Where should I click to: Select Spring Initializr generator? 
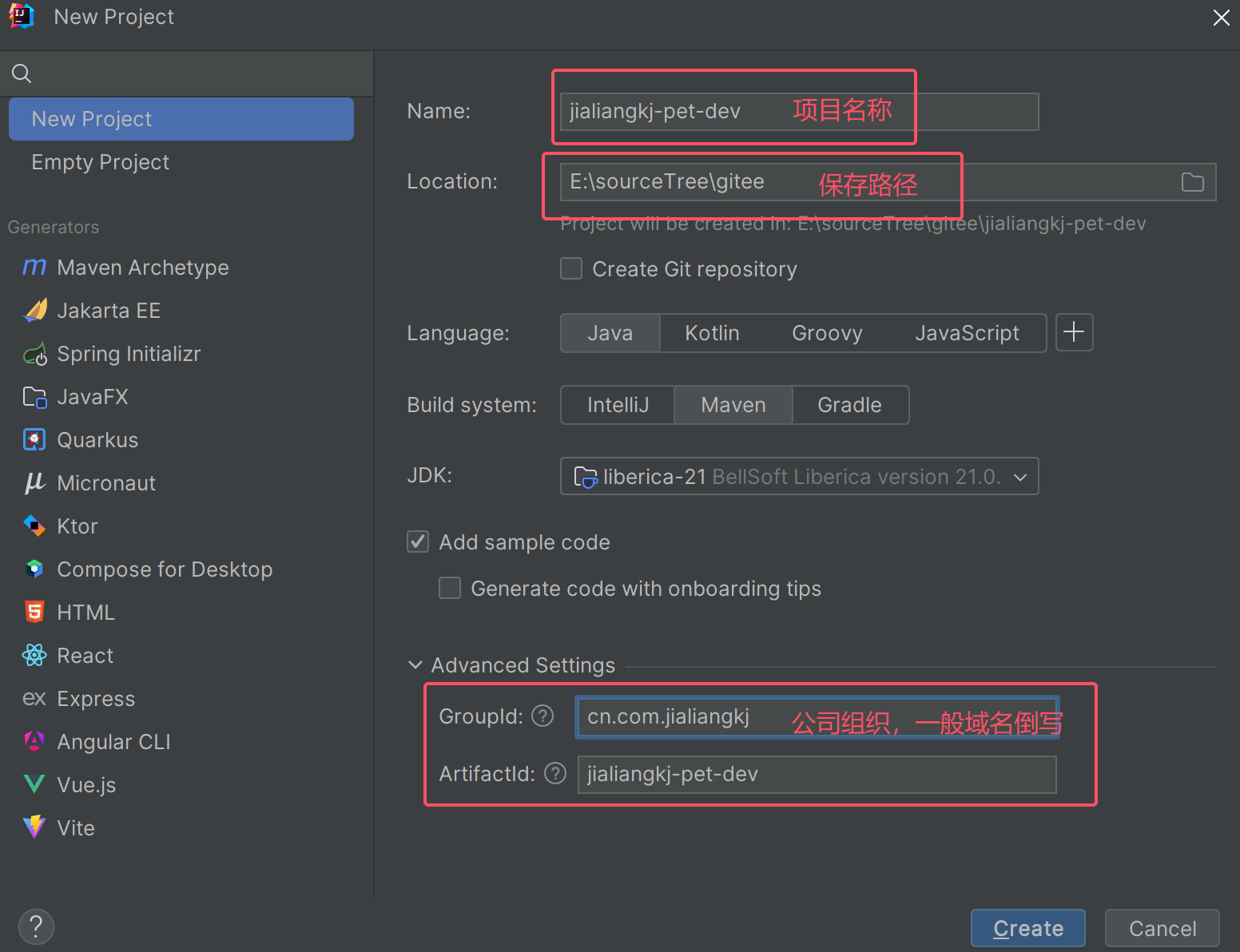pyautogui.click(x=129, y=354)
